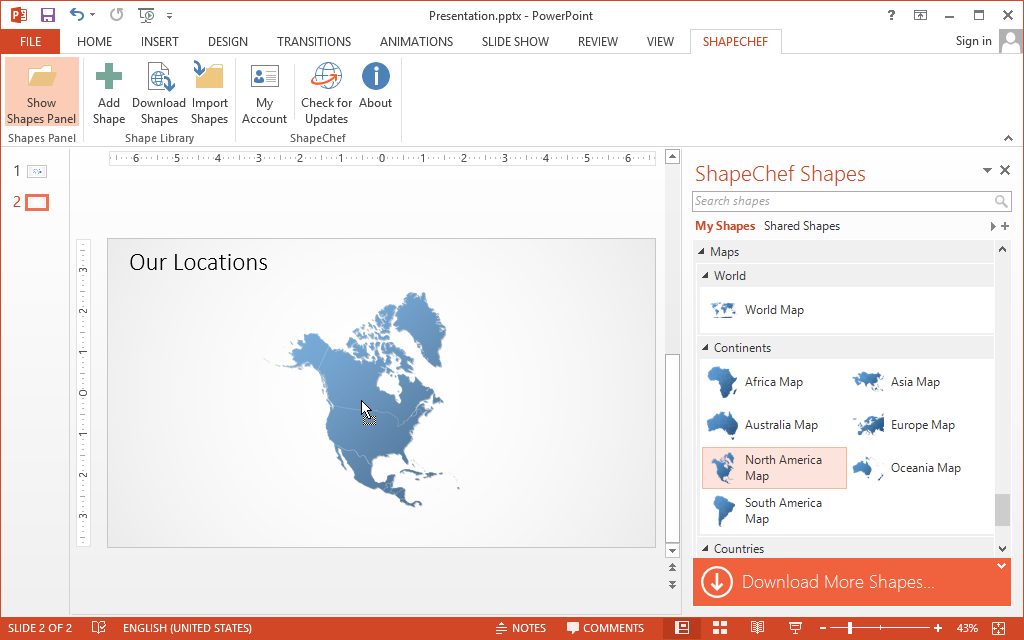This screenshot has height=640, width=1024.
Task: Add a new shape library tab with plus
Action: click(1005, 226)
